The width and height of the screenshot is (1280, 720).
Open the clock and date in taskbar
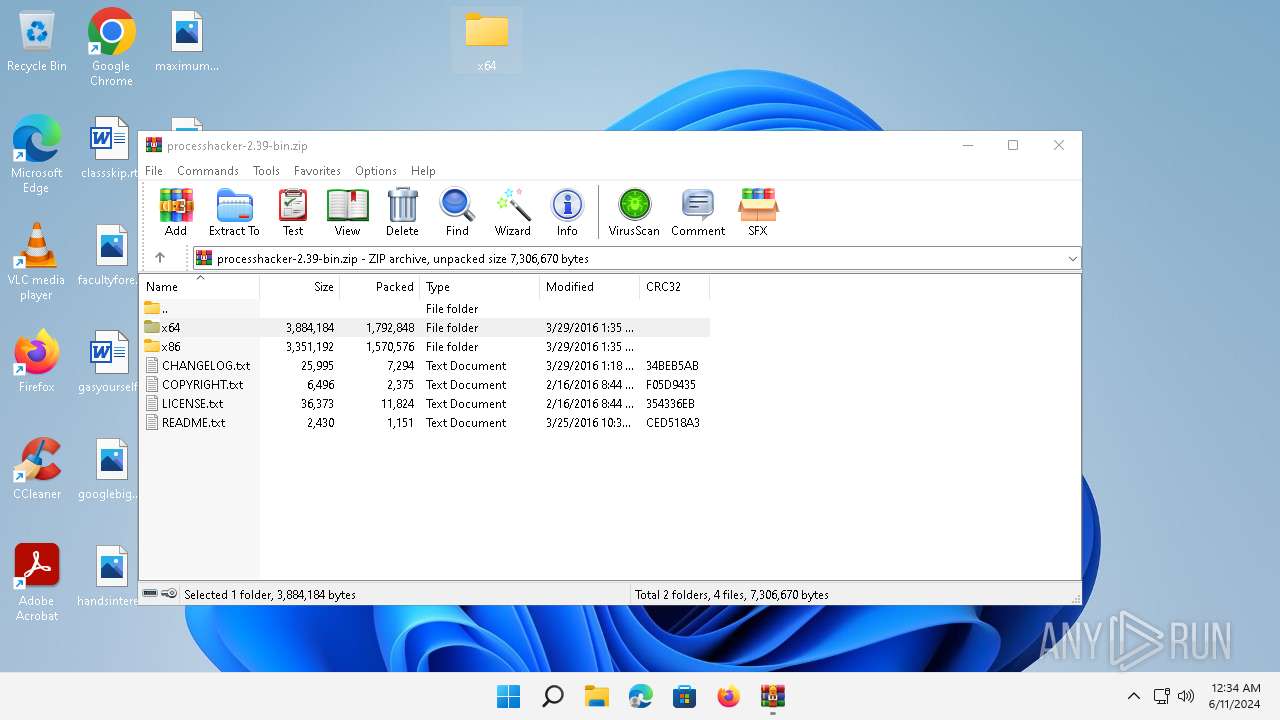(x=1236, y=696)
